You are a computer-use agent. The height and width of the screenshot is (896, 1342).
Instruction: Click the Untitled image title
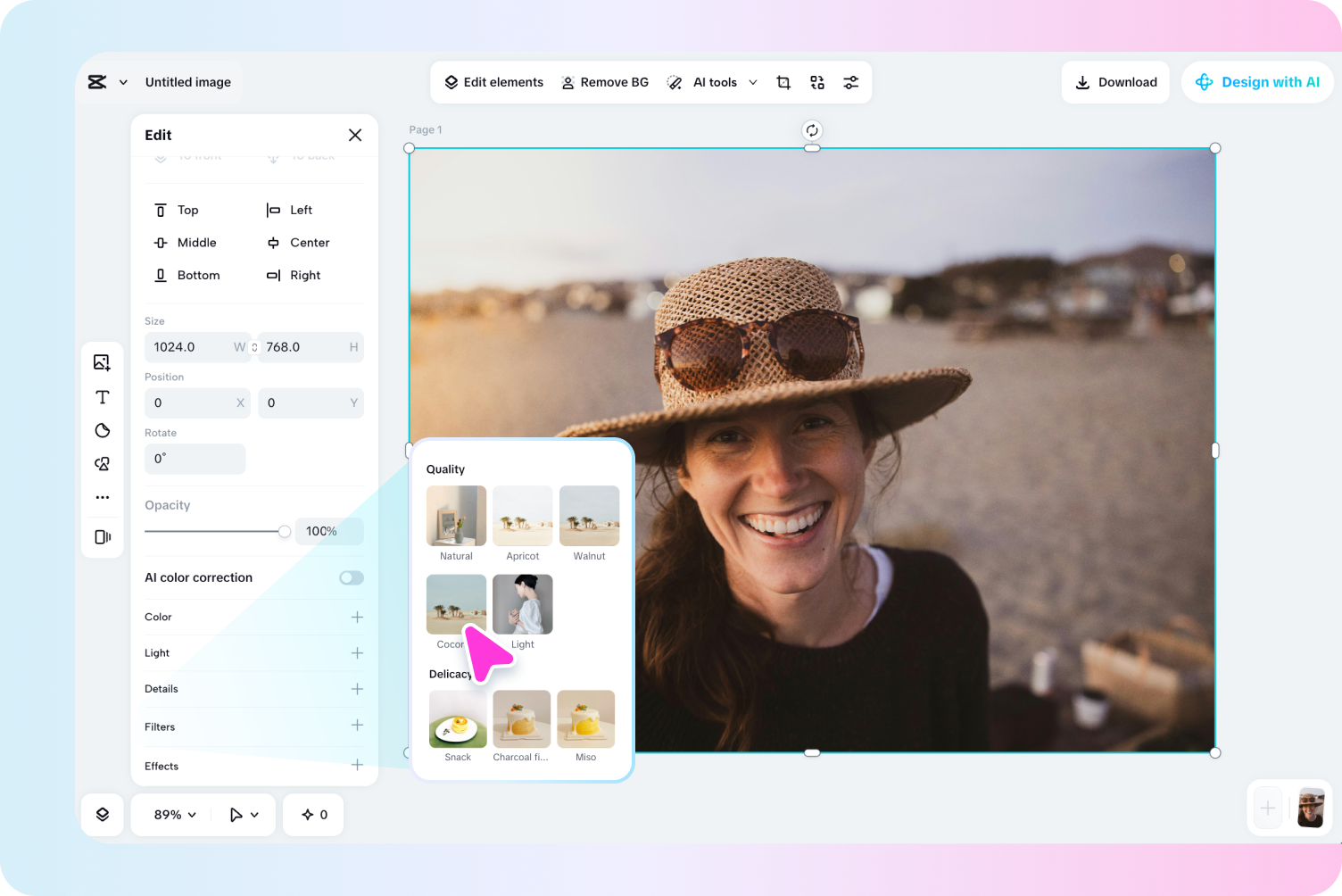point(188,82)
